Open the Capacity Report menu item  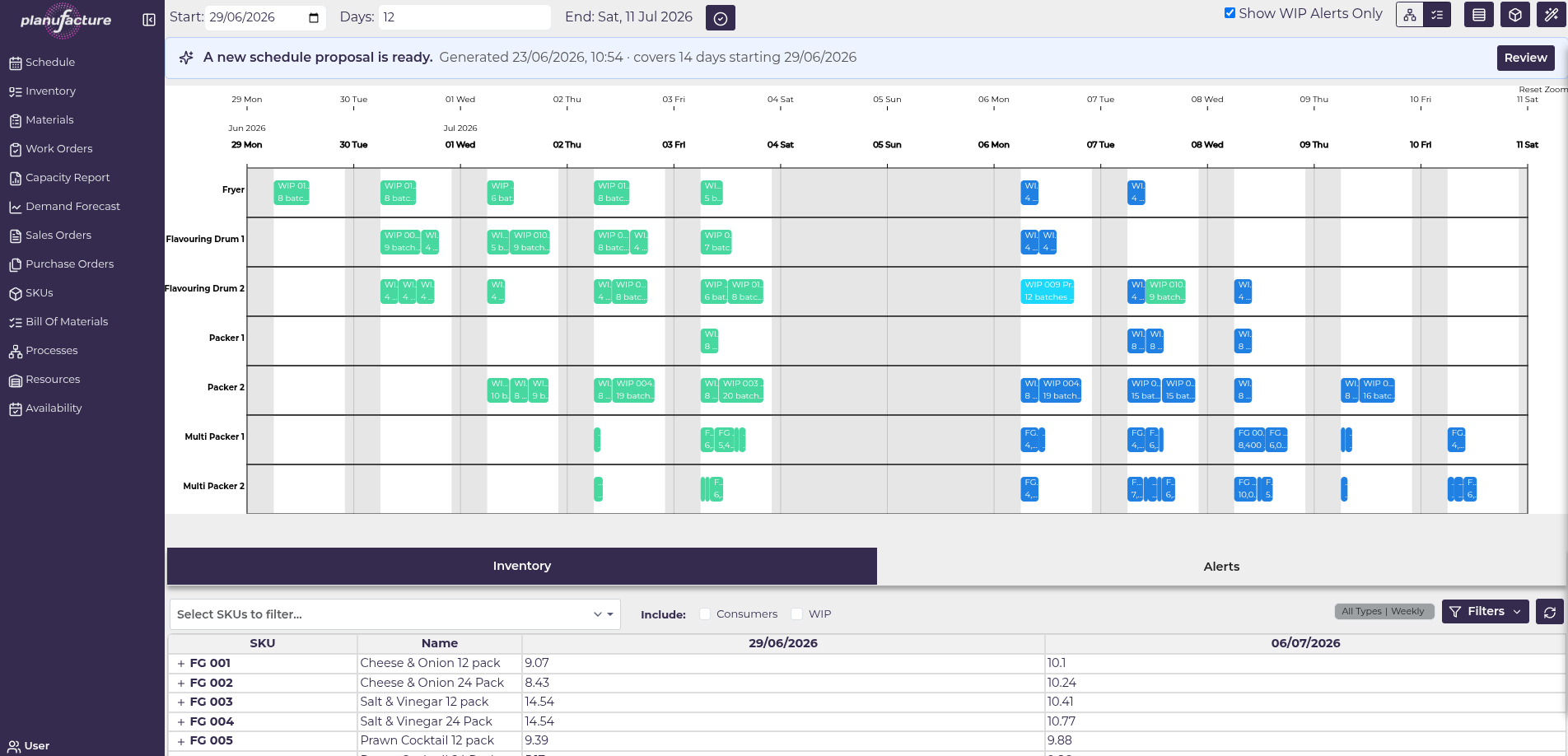(x=68, y=178)
